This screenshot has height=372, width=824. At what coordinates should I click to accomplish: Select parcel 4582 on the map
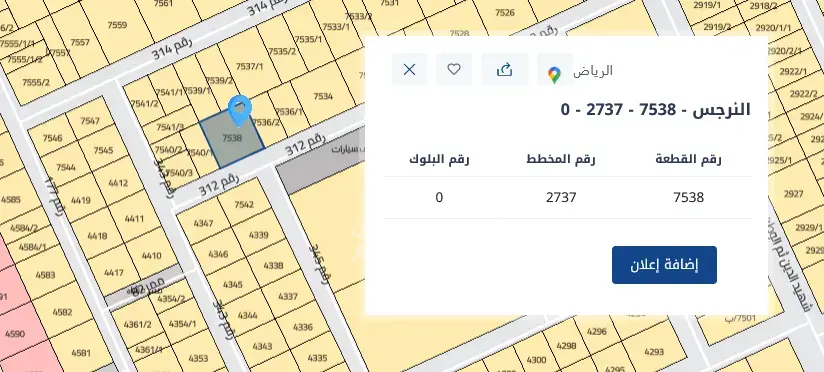click(x=62, y=312)
